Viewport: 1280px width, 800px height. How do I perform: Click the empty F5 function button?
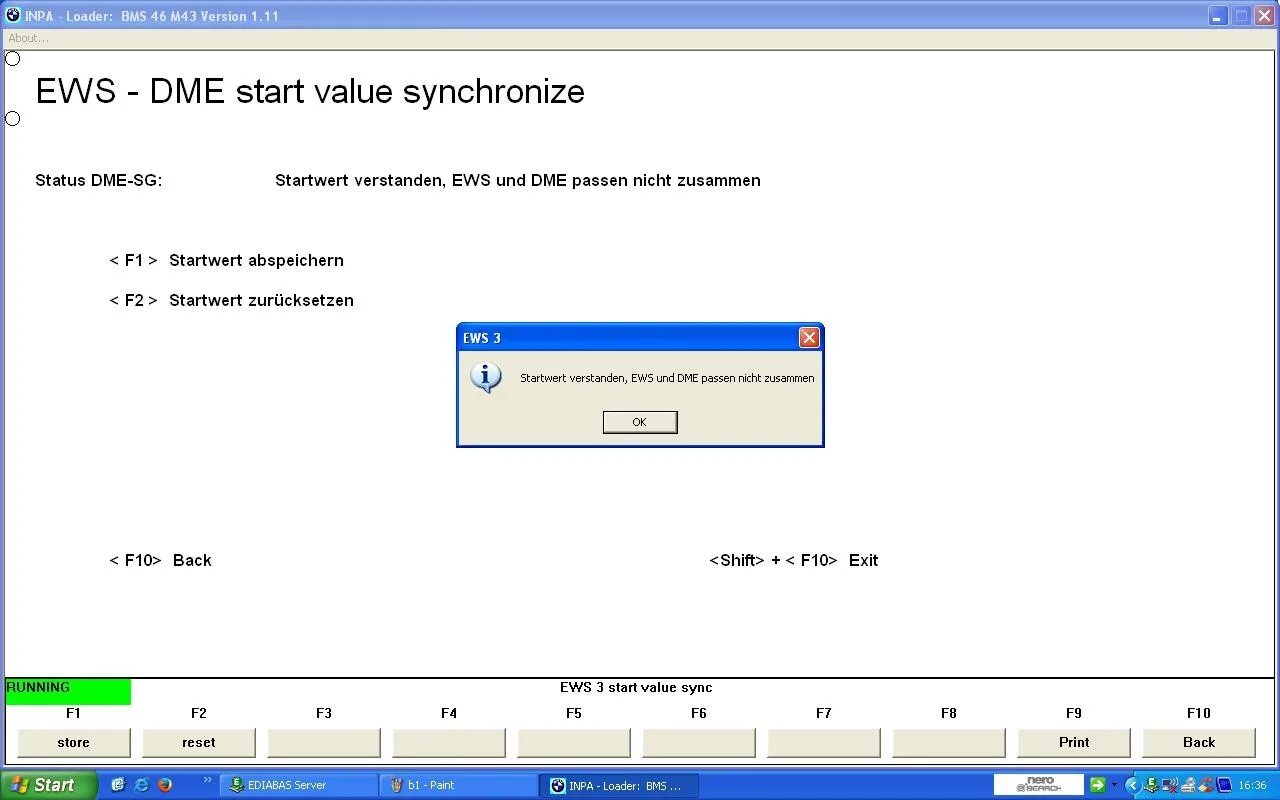(x=574, y=742)
